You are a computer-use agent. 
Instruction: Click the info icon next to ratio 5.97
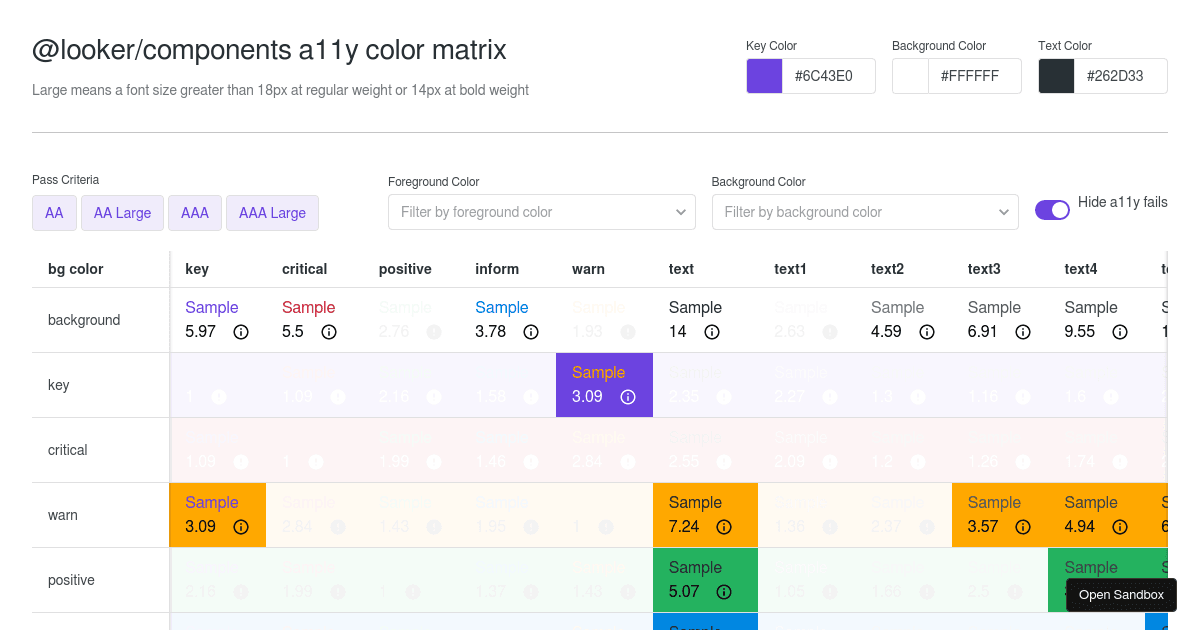coord(241,331)
